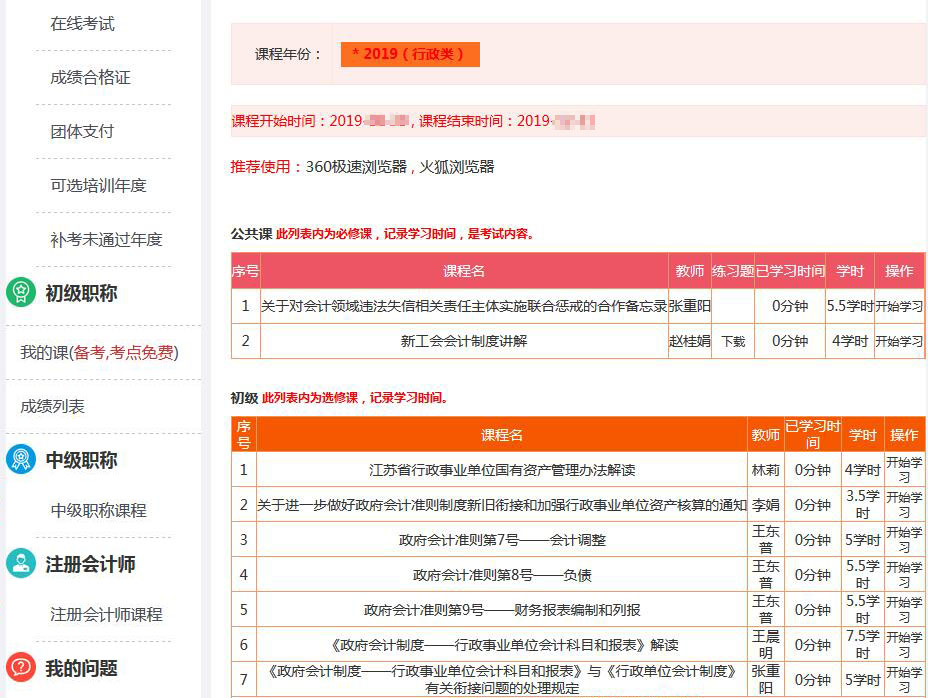Open 成绩列表 in the sidebar
Image resolution: width=928 pixels, height=698 pixels.
tap(53, 406)
